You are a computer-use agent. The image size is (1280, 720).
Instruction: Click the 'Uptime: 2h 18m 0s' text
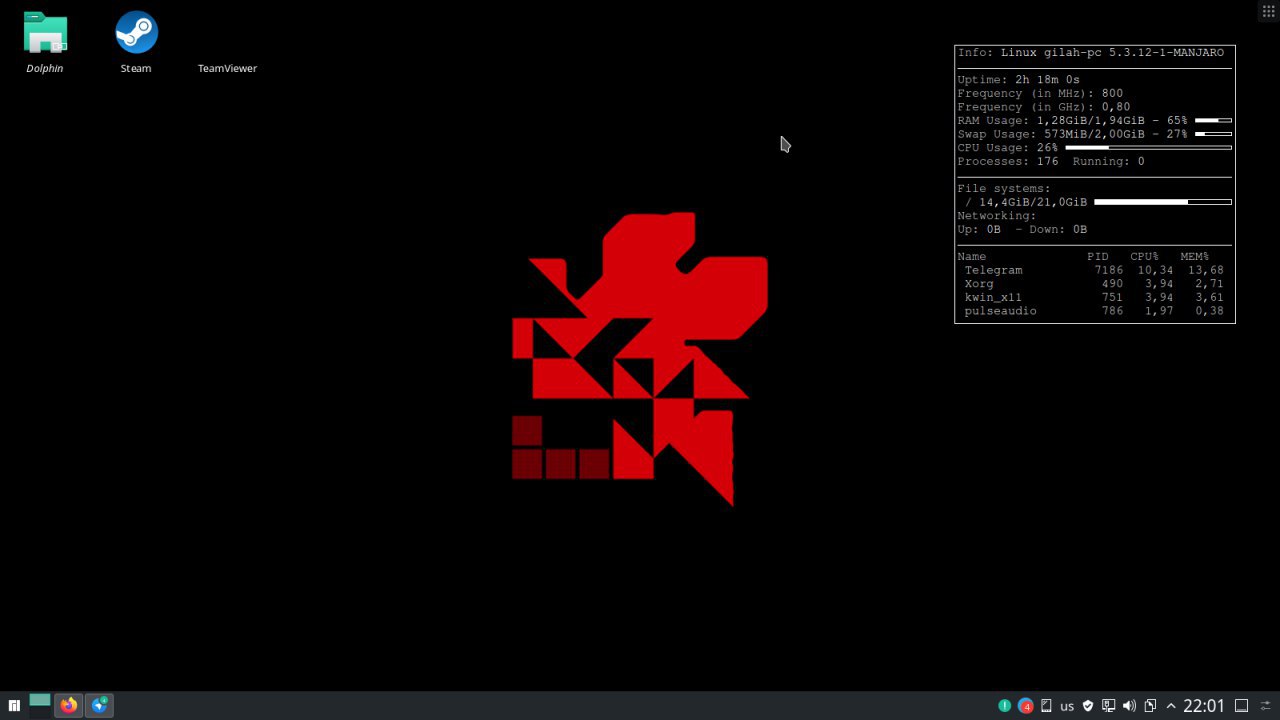(x=1018, y=80)
